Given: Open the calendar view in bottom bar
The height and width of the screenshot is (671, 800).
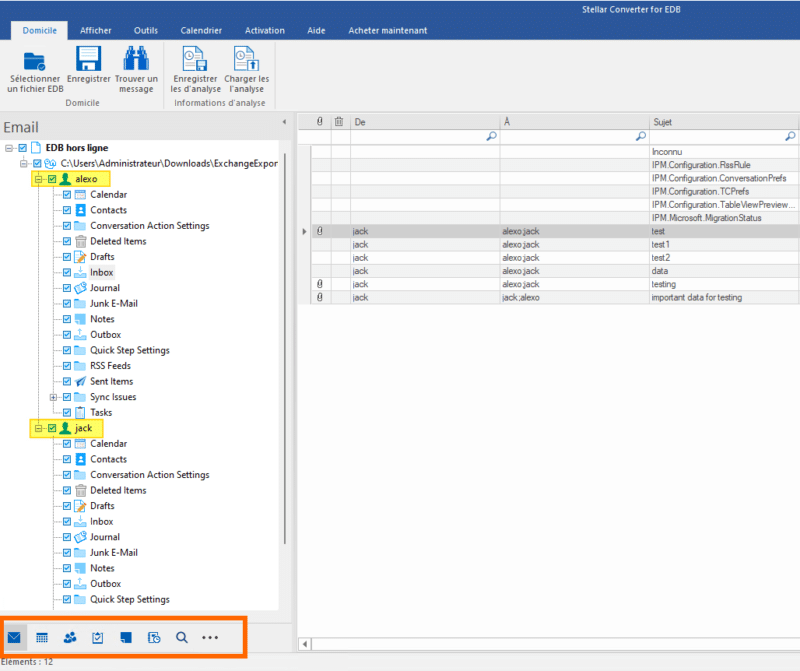Looking at the screenshot, I should tap(43, 637).
